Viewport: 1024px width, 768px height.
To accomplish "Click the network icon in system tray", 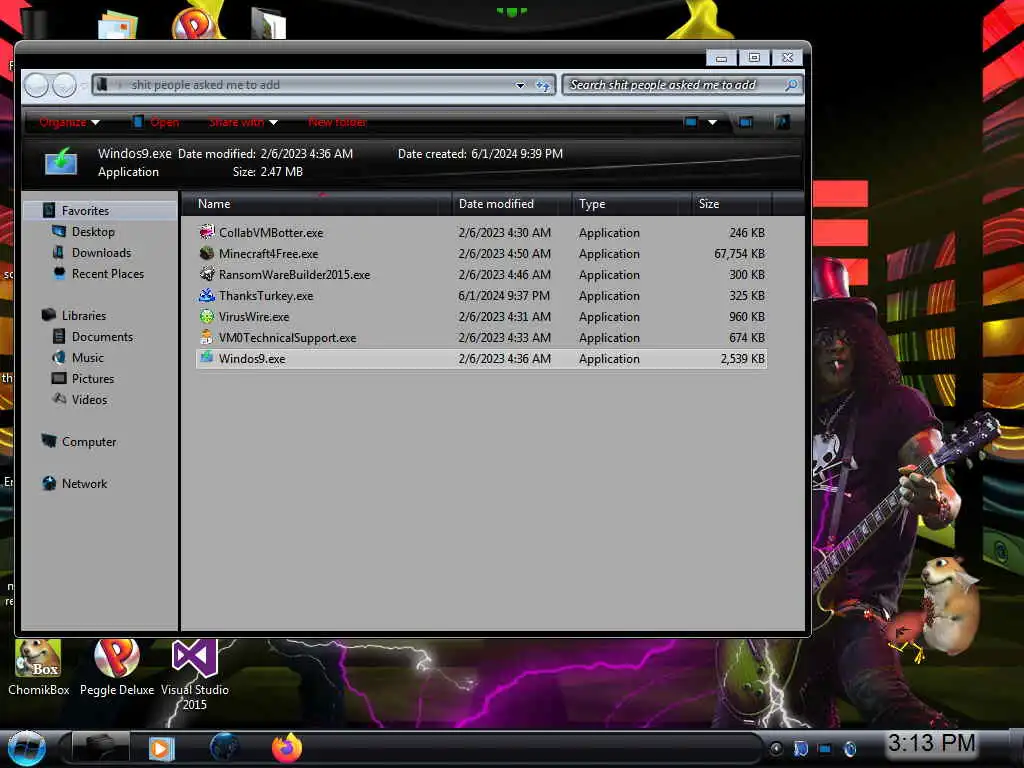I will pos(825,748).
